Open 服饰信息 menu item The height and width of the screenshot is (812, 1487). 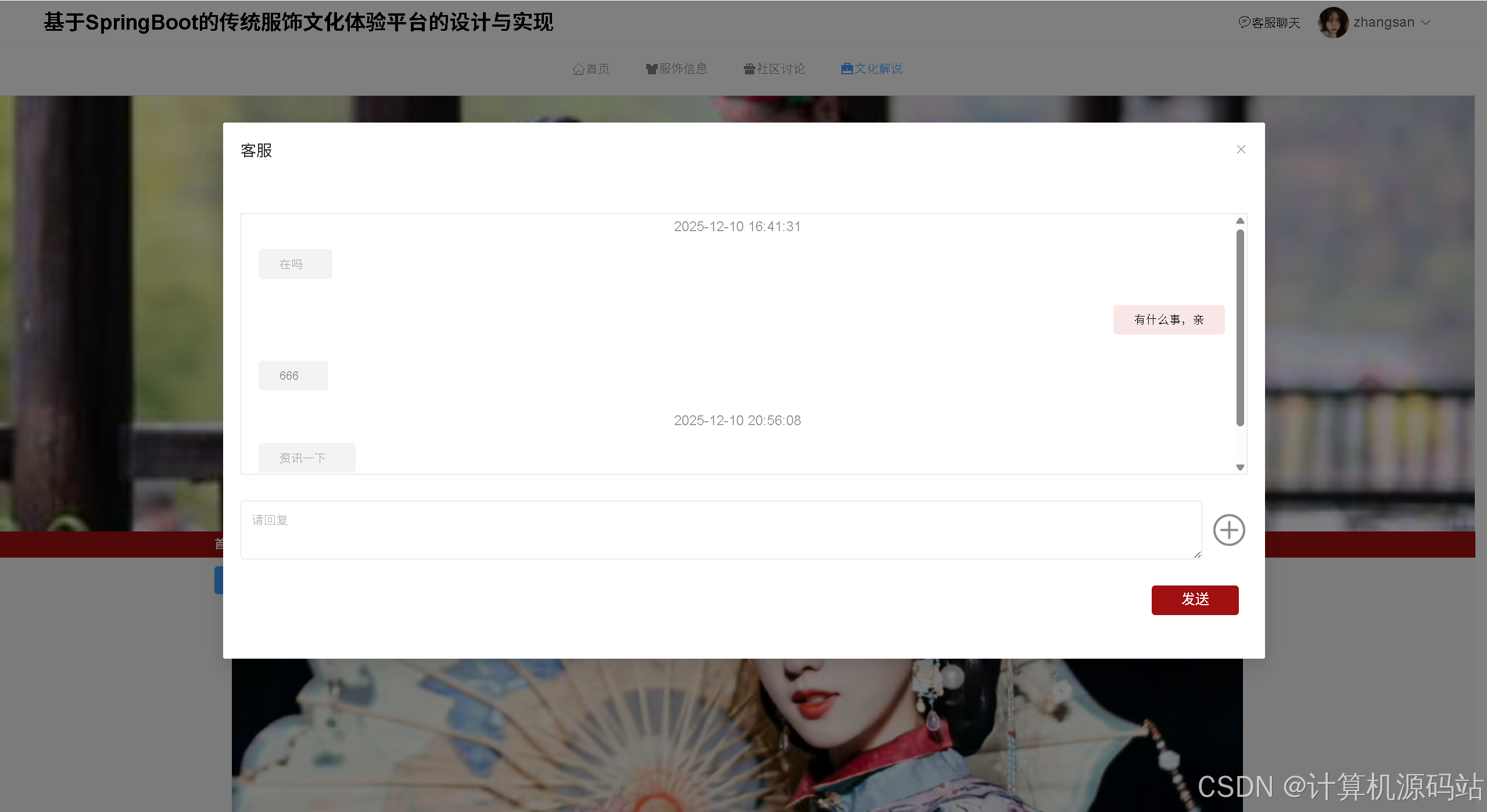point(676,69)
